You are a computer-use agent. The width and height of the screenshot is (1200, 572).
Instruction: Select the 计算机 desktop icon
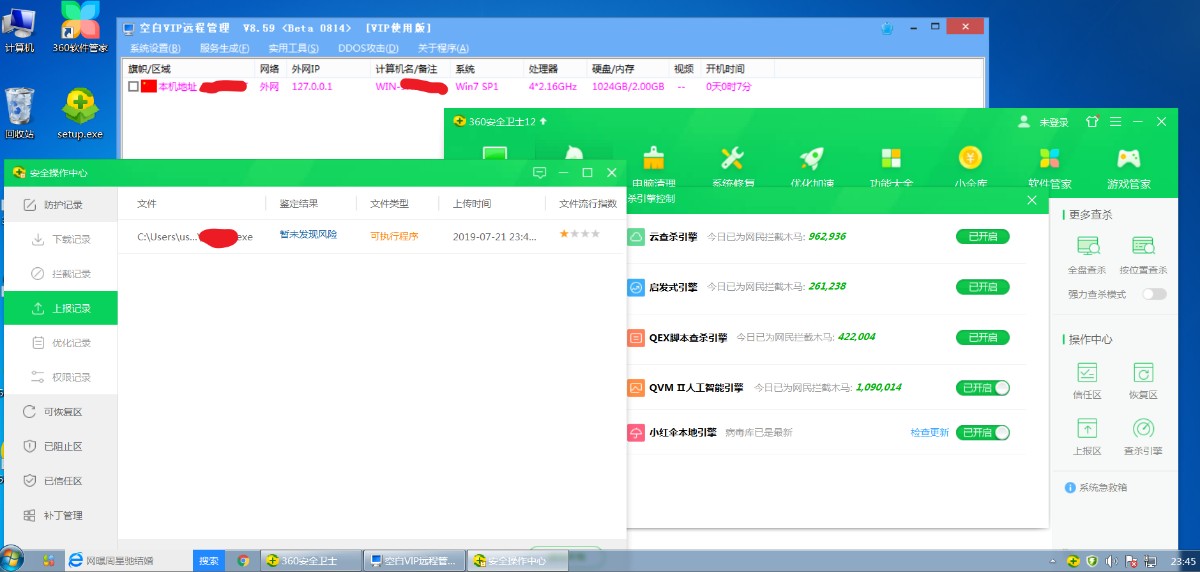pyautogui.click(x=19, y=28)
